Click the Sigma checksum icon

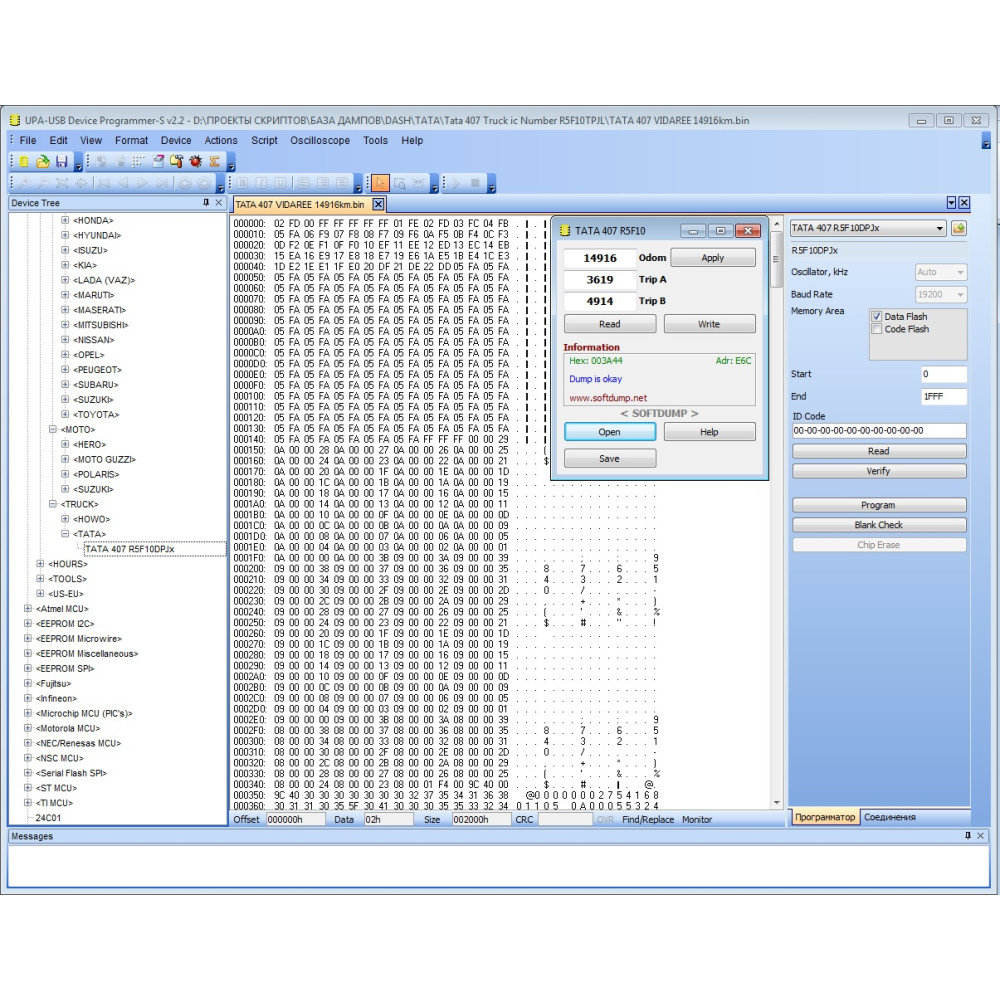(x=215, y=161)
